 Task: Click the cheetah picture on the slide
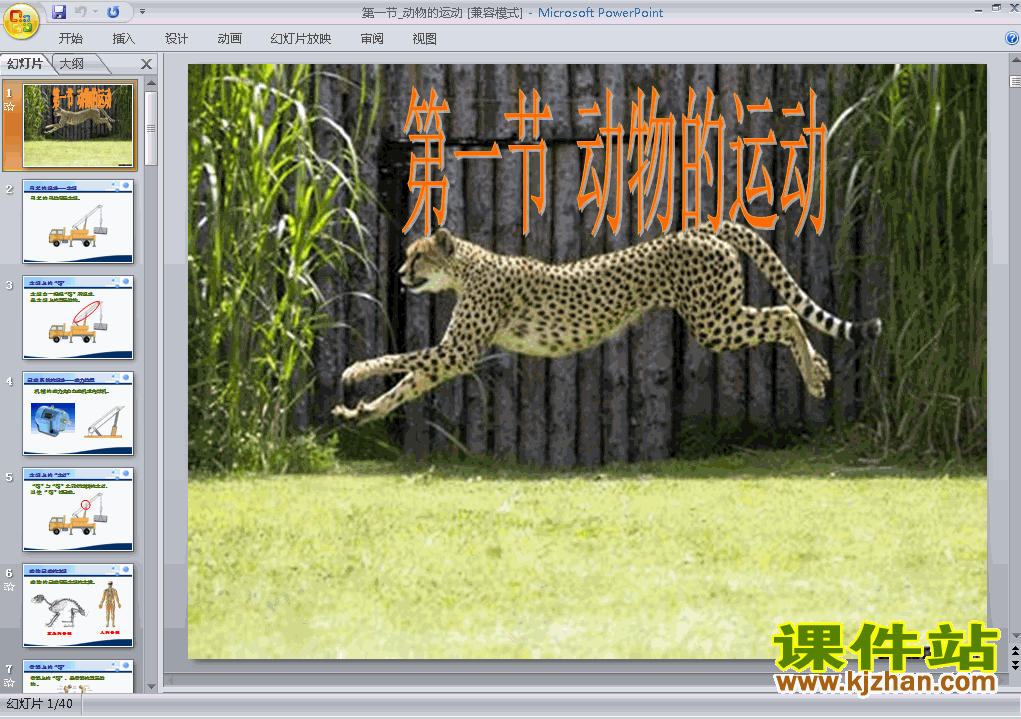pos(606,321)
